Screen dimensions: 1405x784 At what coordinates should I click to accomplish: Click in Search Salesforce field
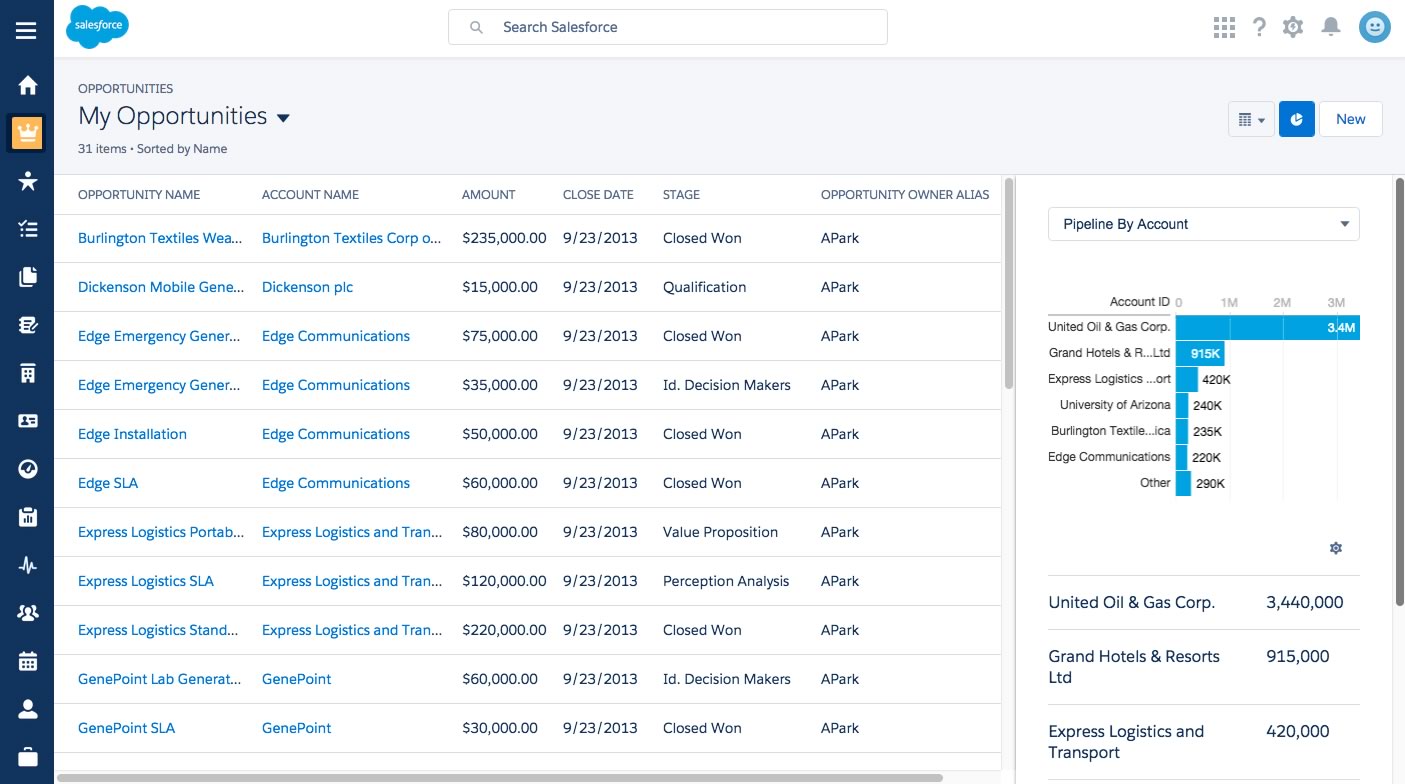(x=667, y=27)
